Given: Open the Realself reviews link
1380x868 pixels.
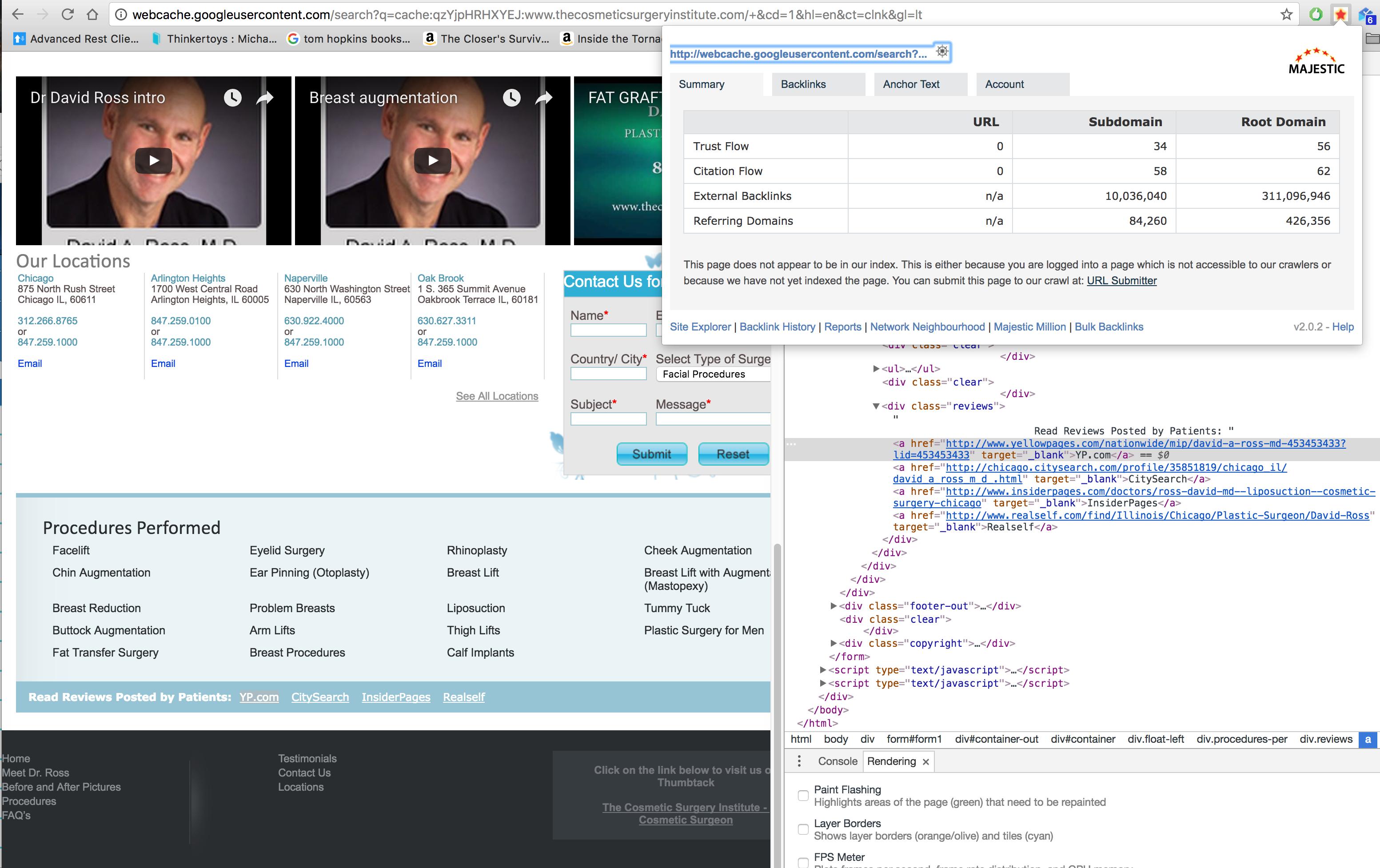Looking at the screenshot, I should (x=464, y=697).
